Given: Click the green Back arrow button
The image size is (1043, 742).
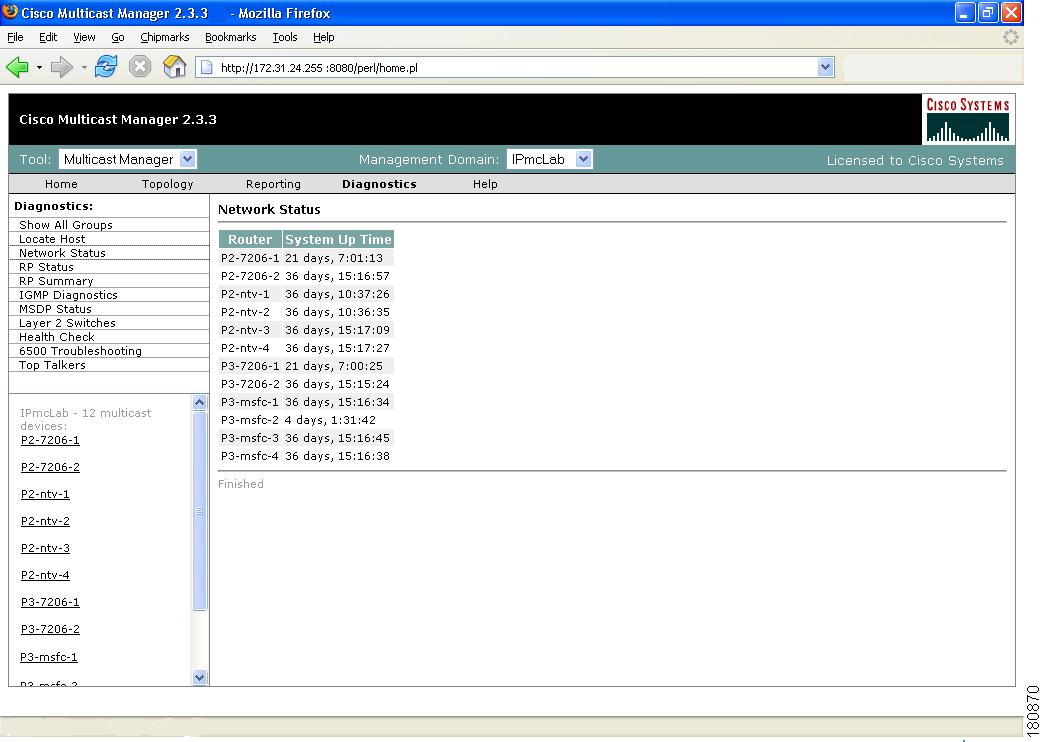Looking at the screenshot, I should tap(17, 67).
